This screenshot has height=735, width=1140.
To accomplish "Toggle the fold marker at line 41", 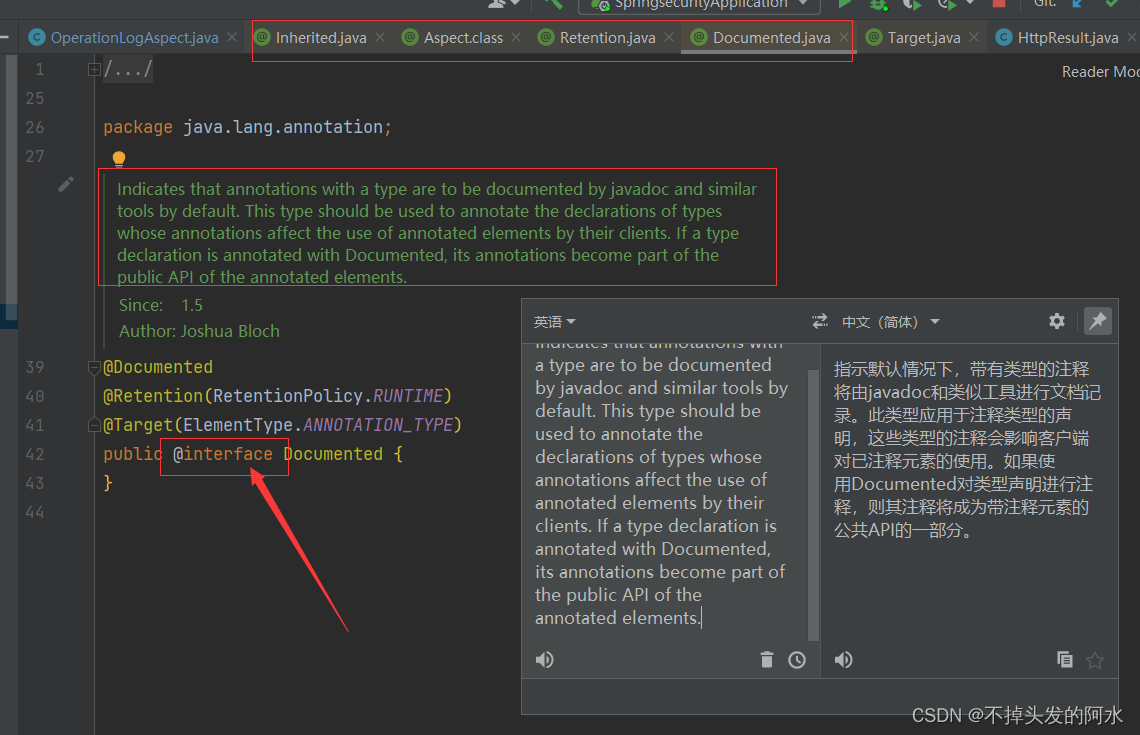I will pyautogui.click(x=94, y=425).
